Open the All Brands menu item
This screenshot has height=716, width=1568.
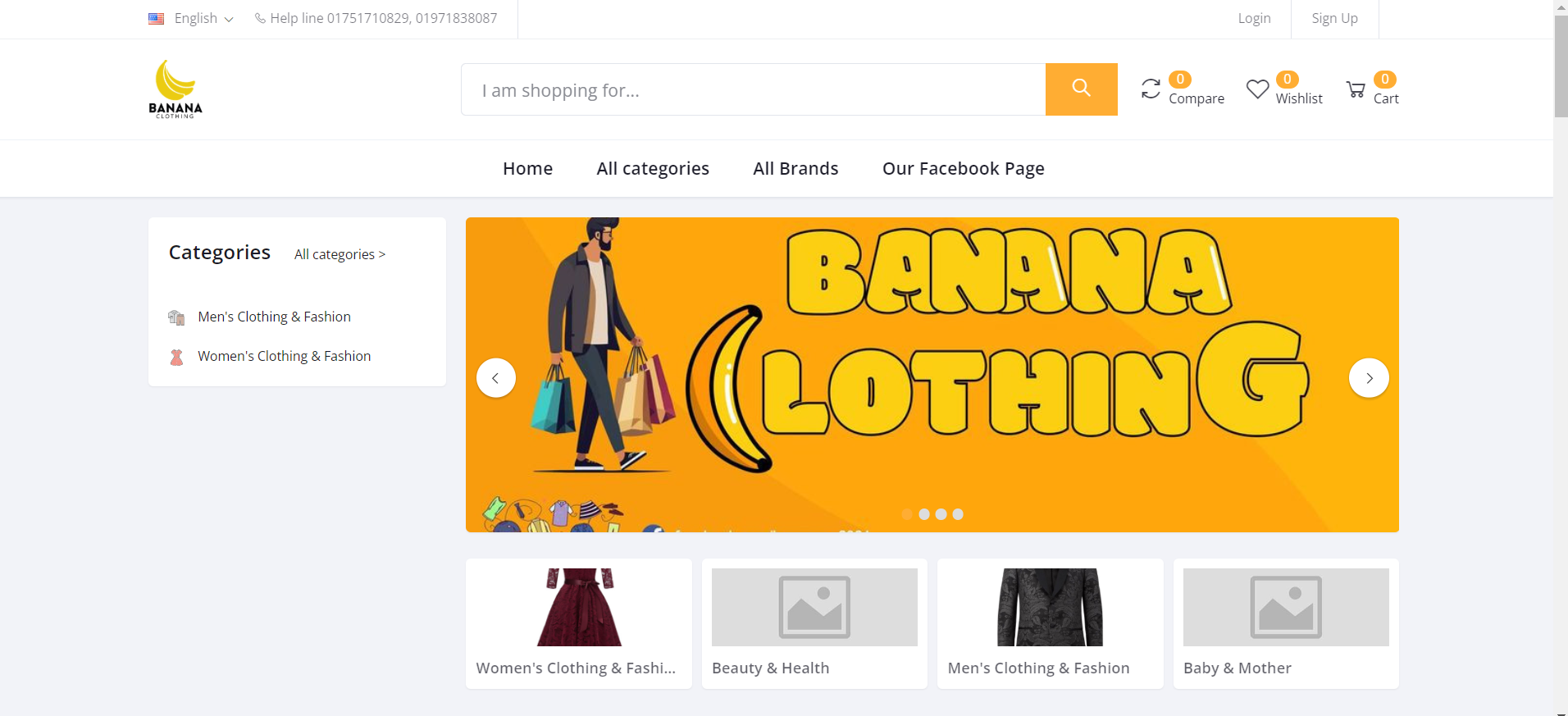tap(795, 168)
